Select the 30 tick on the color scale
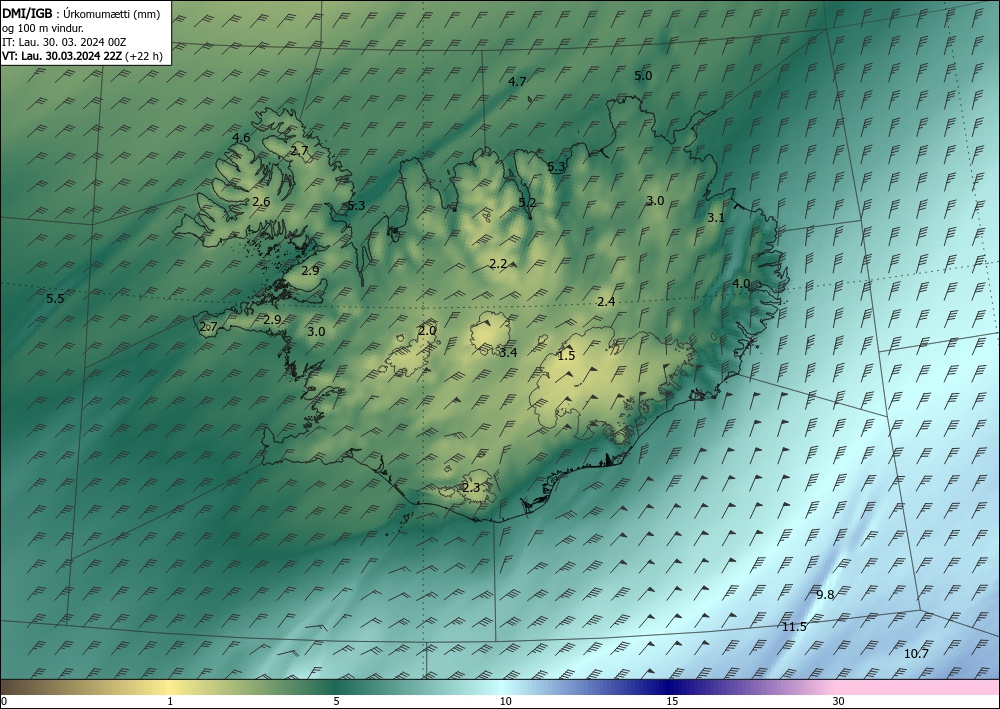 (x=839, y=701)
